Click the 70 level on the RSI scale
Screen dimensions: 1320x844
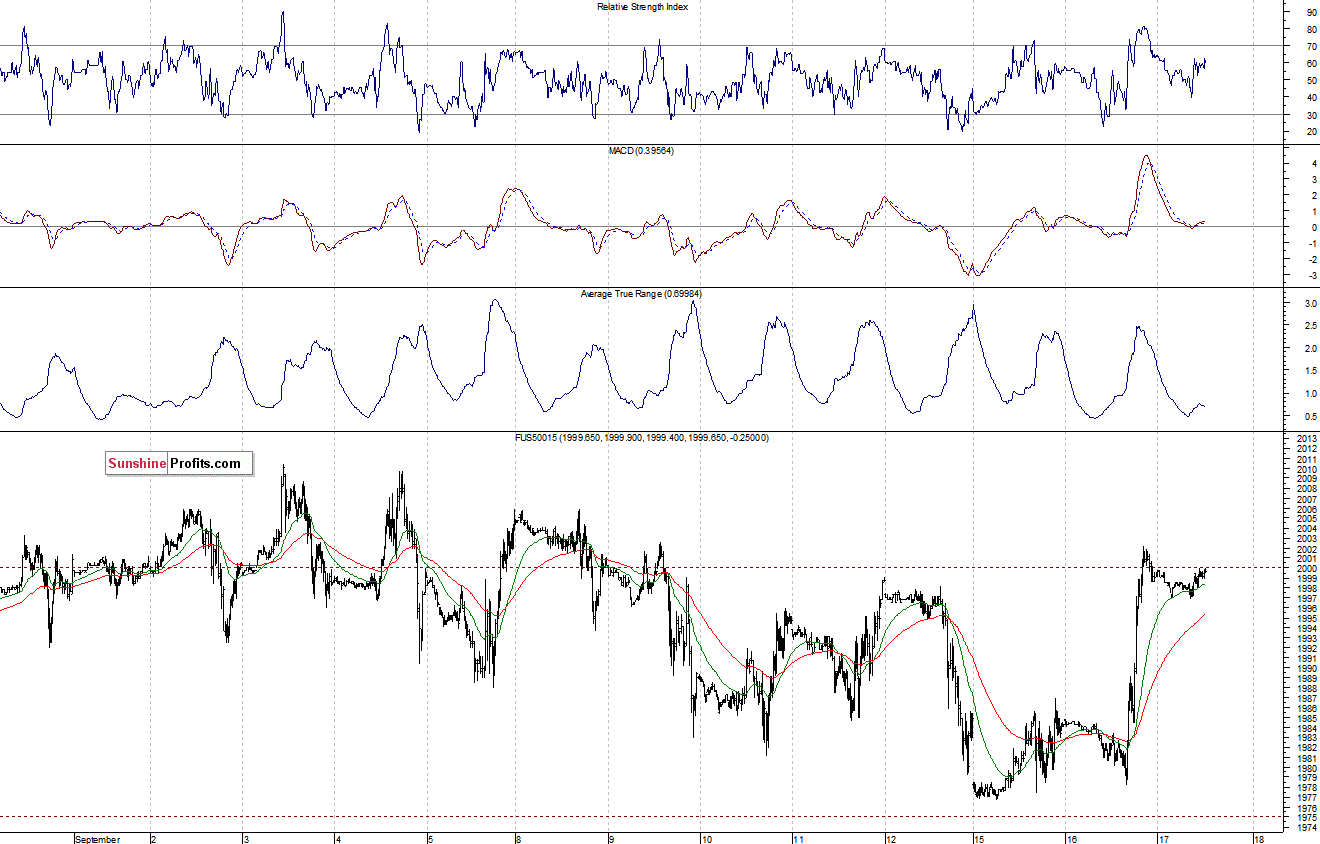[x=1311, y=46]
